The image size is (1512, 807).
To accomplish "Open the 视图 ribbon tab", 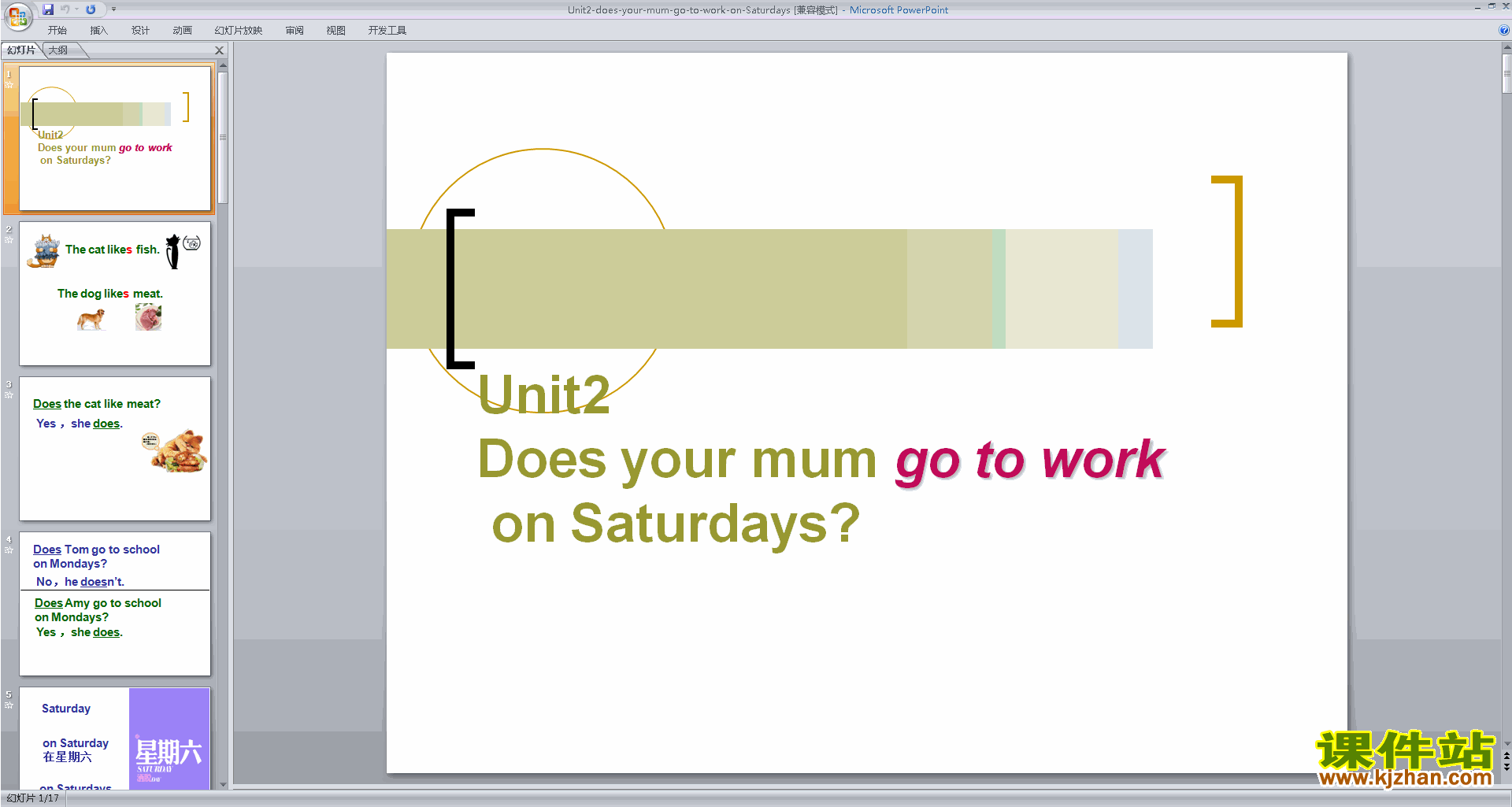I will [x=336, y=31].
